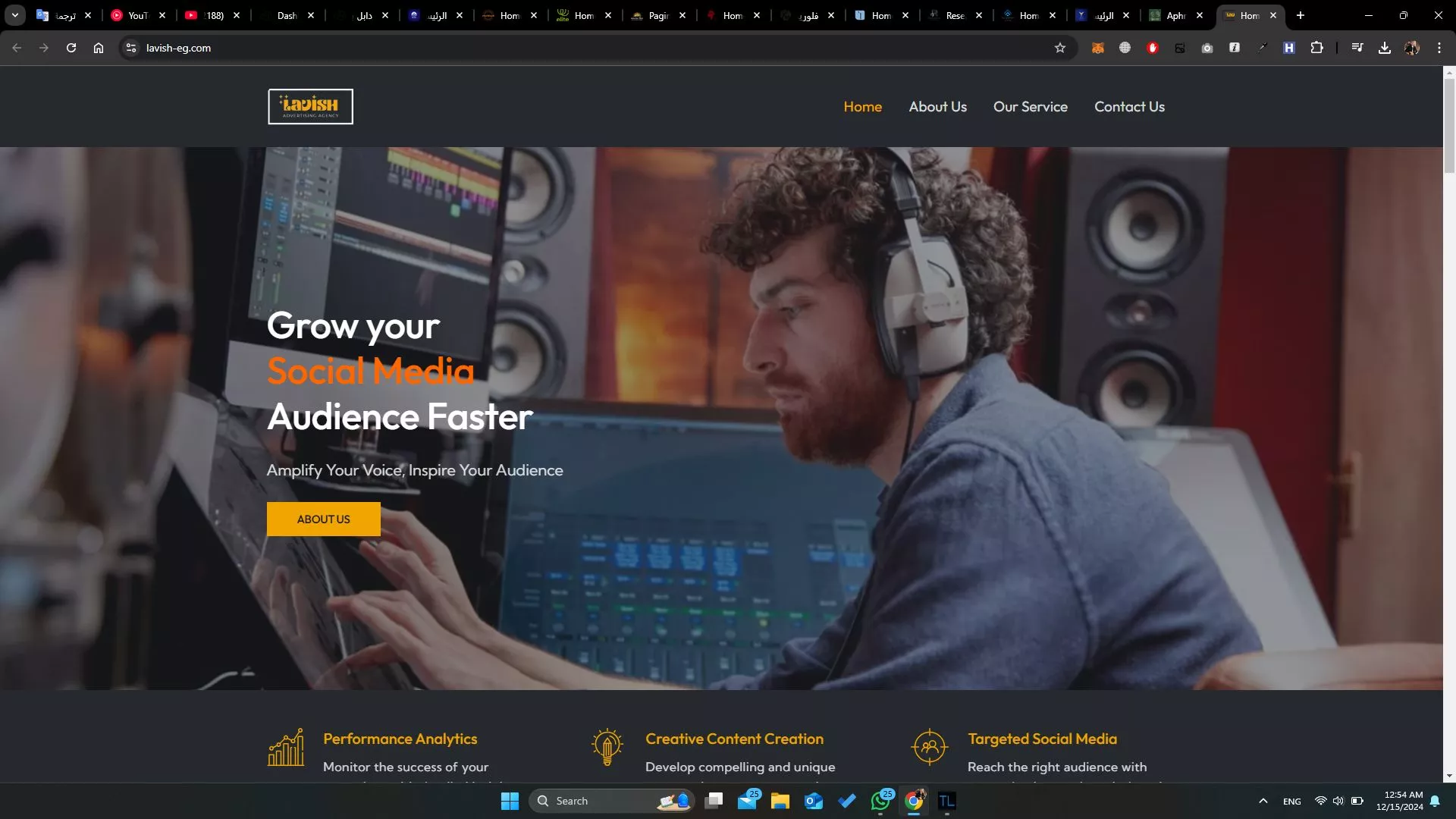The height and width of the screenshot is (819, 1456).
Task: Navigate to Our Service menu item
Action: pyautogui.click(x=1030, y=107)
